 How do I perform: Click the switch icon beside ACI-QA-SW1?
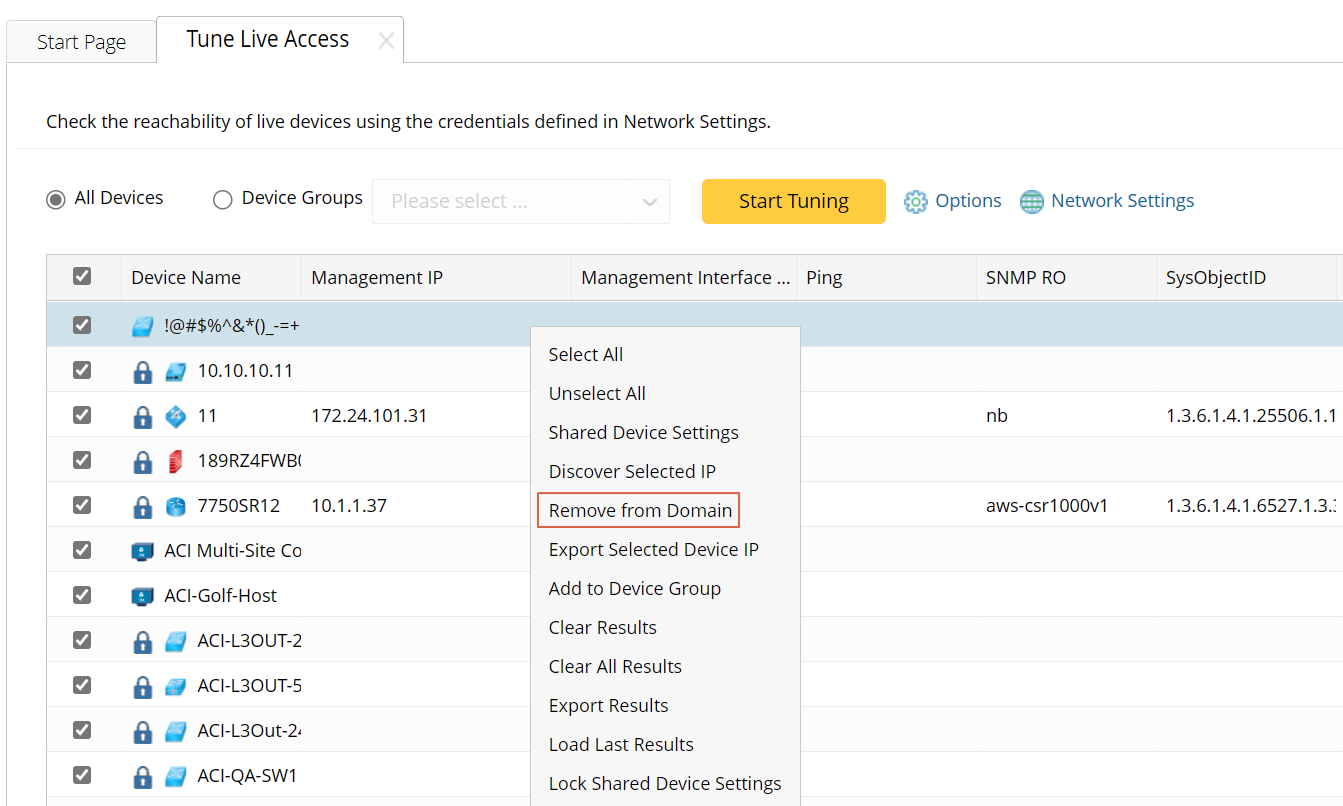coord(176,776)
